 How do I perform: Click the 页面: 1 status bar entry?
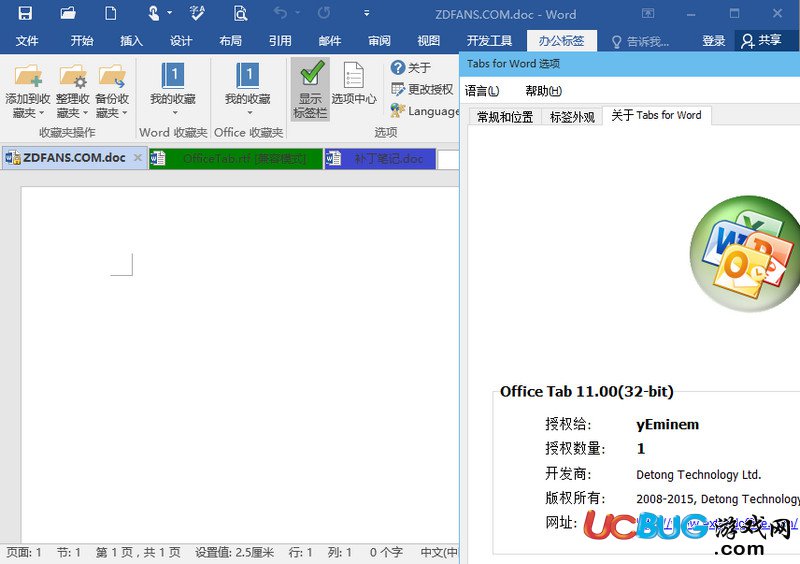tap(24, 552)
